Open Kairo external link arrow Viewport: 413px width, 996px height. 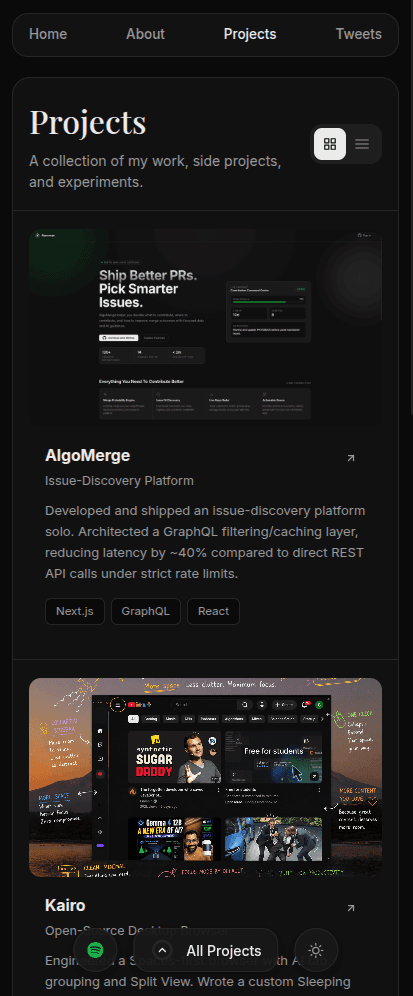[351, 908]
